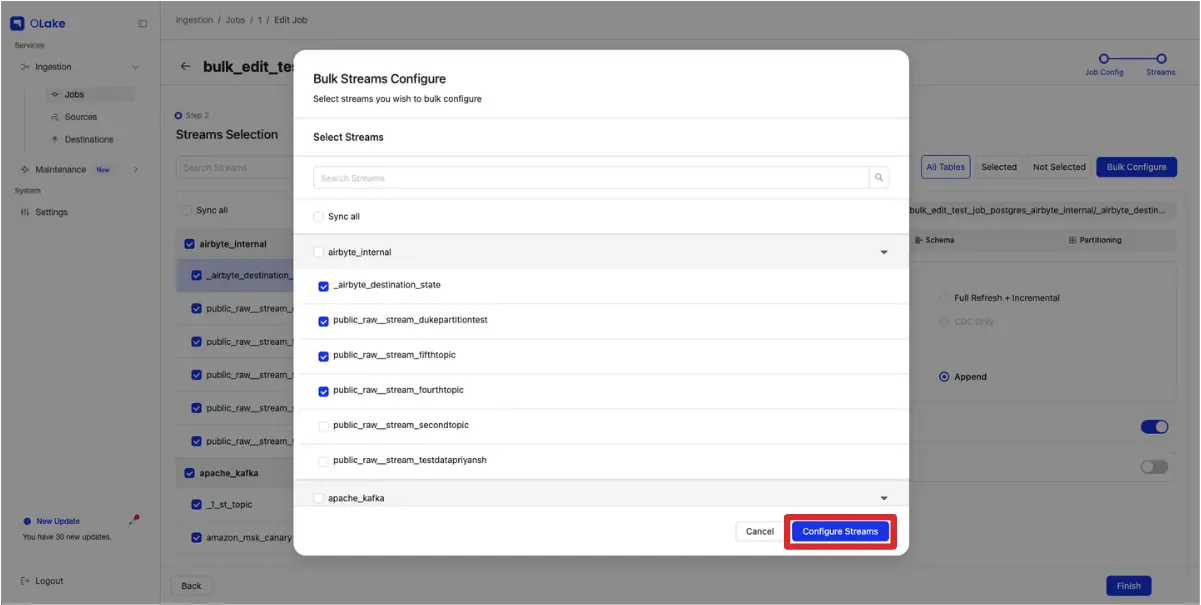Switch to Not Selected filter tab
The image size is (1201, 605).
pos(1059,167)
